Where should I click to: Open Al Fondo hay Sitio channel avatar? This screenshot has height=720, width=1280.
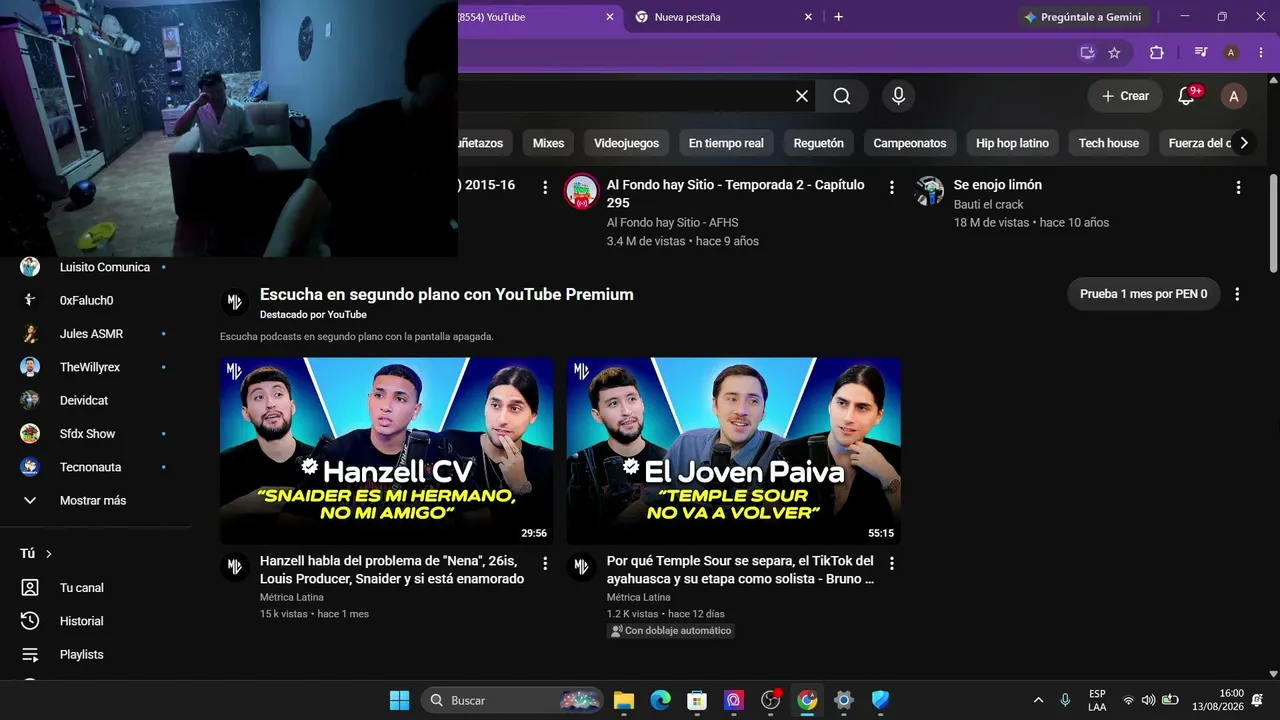pyautogui.click(x=581, y=191)
